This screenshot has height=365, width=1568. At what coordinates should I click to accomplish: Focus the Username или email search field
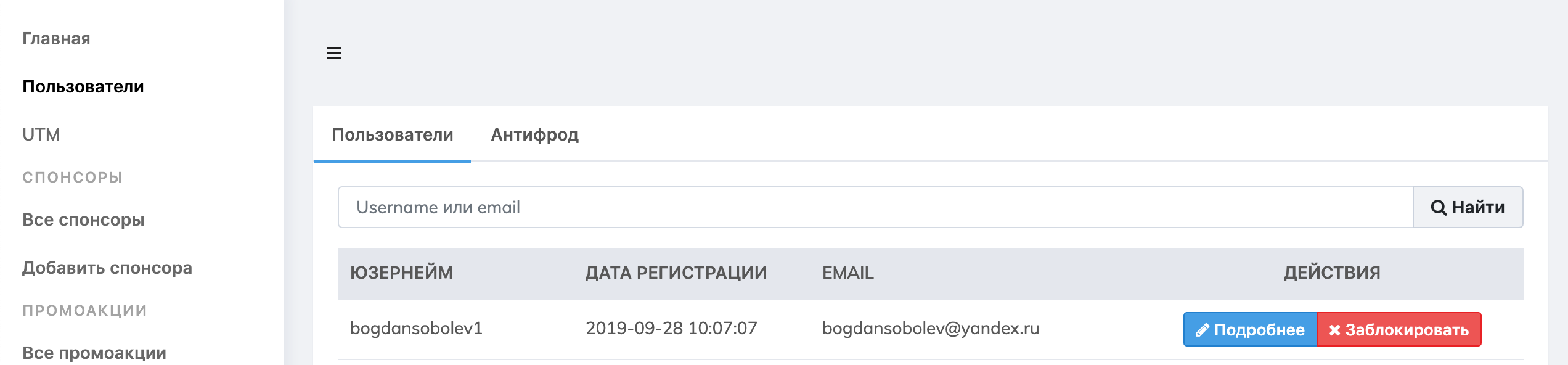[x=875, y=208]
